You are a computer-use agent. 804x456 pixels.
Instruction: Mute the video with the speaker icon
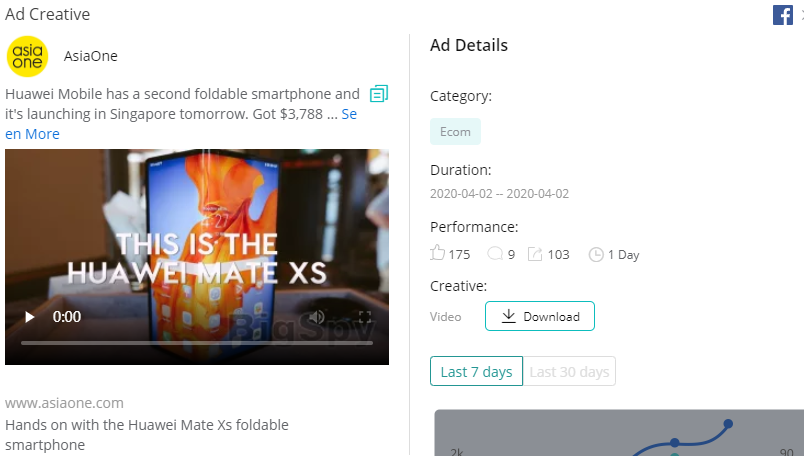coord(316,317)
